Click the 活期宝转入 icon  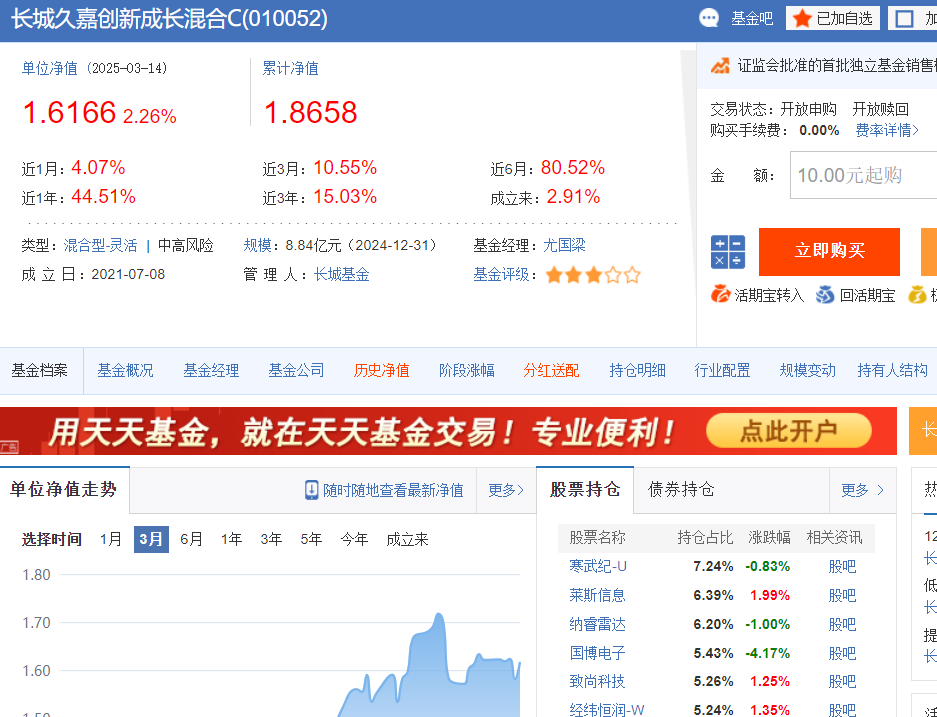[x=720, y=295]
